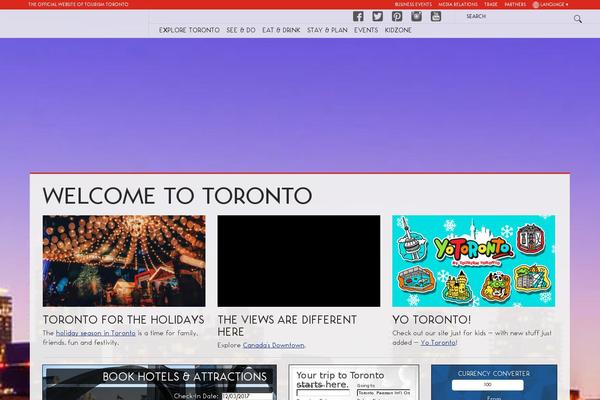Viewport: 600px width, 400px height.
Task: Open the Yo Toronto cartoon banner image
Action: (x=473, y=261)
